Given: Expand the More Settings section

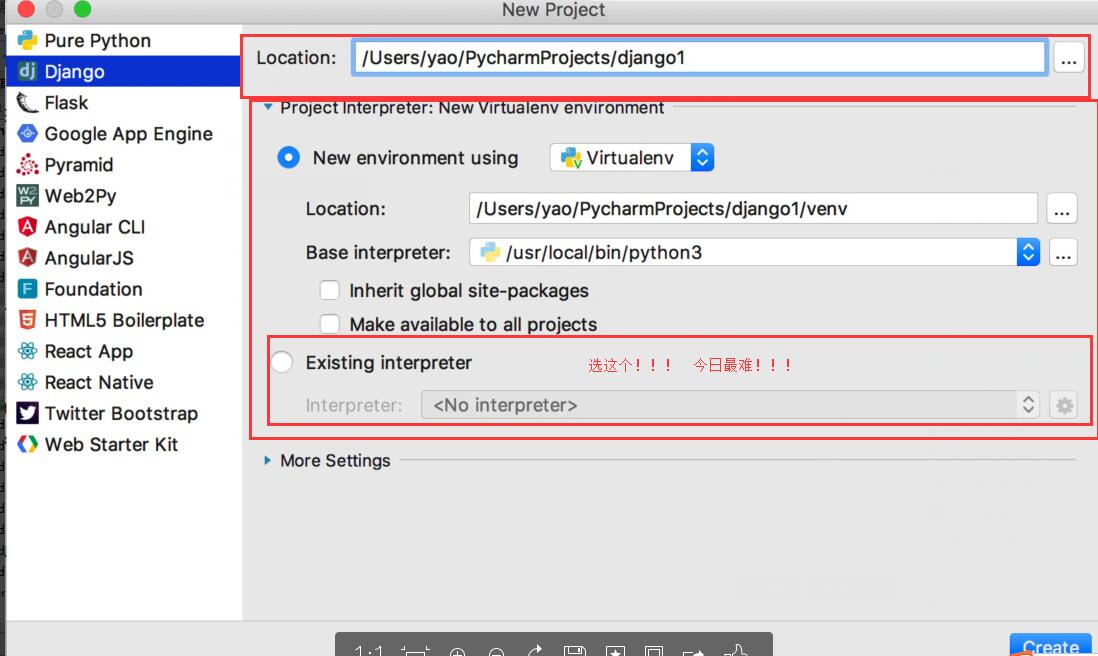Looking at the screenshot, I should pyautogui.click(x=267, y=460).
